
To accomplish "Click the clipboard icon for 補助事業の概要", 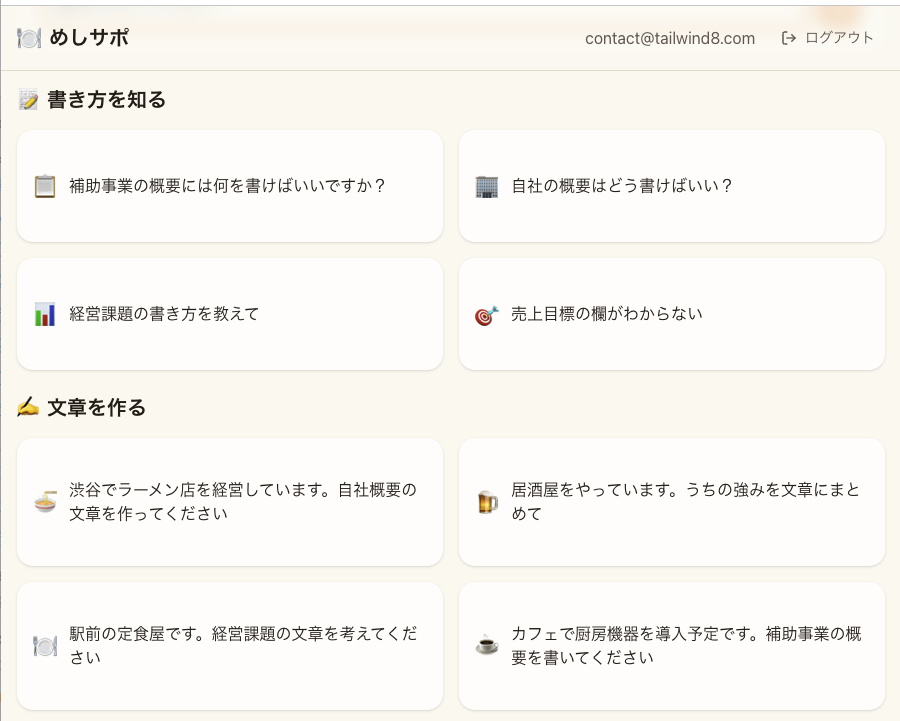I will [44, 186].
